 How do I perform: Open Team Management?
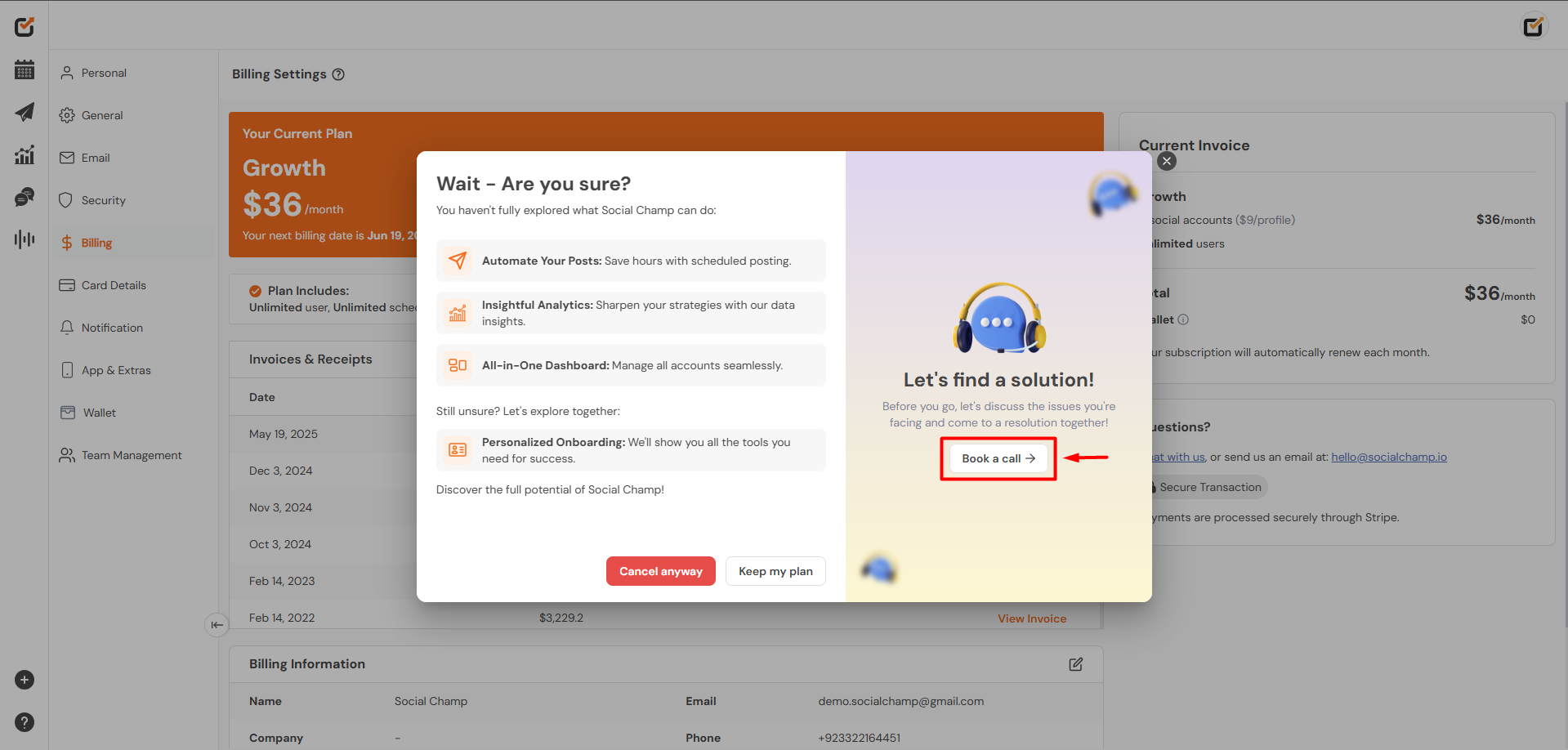133,455
